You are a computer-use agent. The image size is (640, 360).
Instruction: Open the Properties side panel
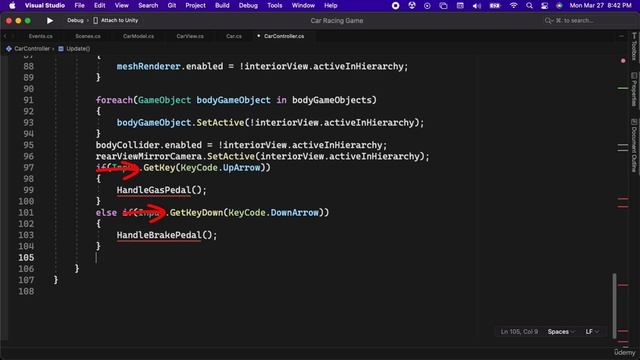click(634, 89)
